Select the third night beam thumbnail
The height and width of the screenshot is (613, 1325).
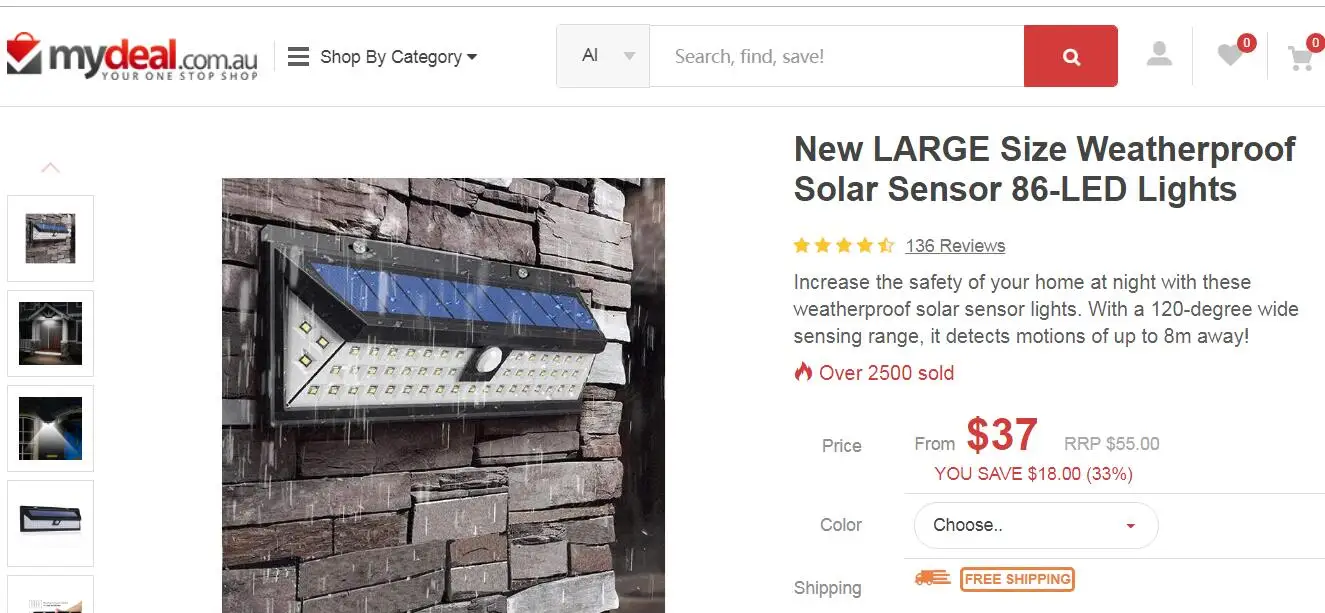pyautogui.click(x=50, y=428)
